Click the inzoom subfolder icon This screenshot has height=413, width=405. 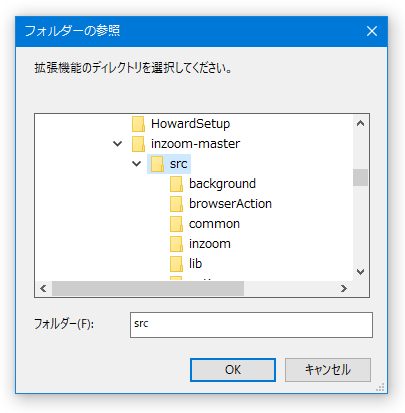[x=176, y=244]
